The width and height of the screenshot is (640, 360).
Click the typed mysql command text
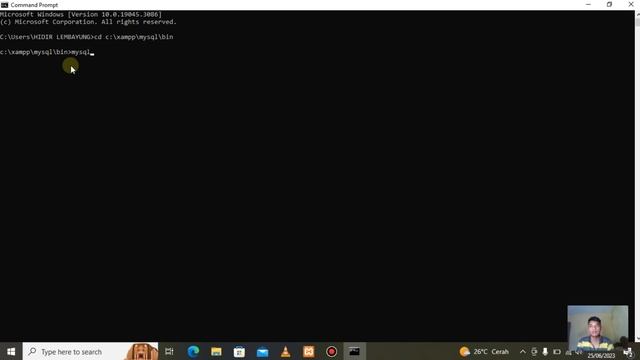80,52
